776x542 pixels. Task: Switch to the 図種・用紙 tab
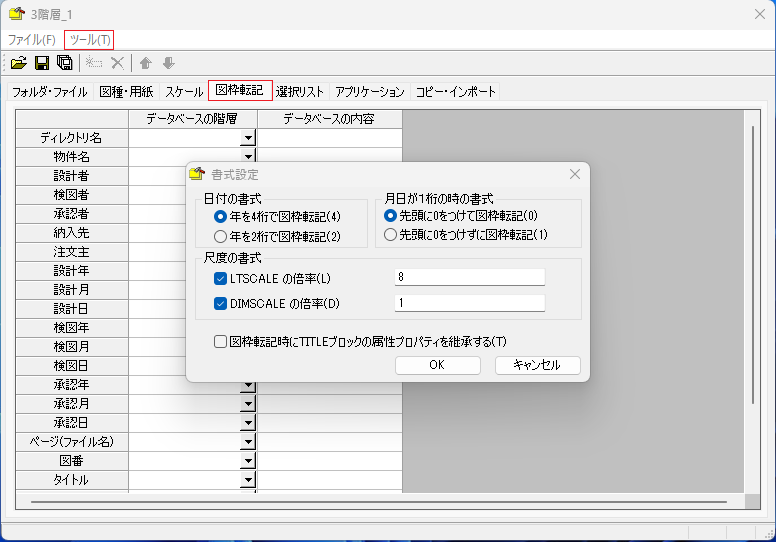coord(126,92)
